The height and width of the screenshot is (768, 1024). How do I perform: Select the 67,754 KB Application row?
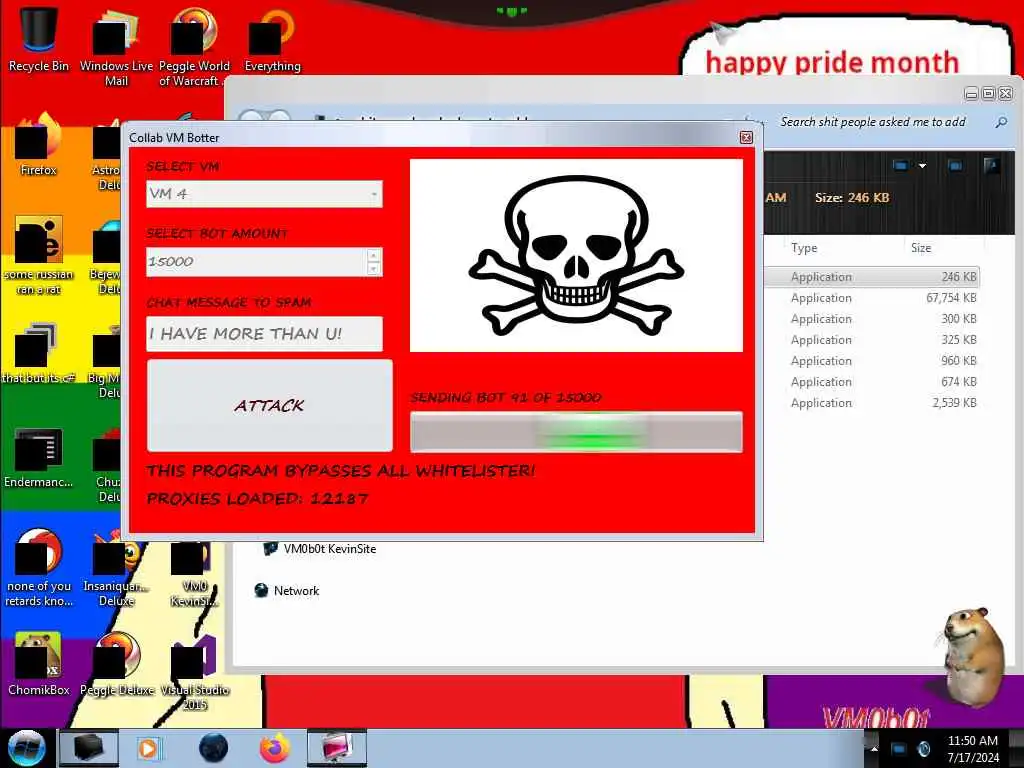click(x=872, y=298)
